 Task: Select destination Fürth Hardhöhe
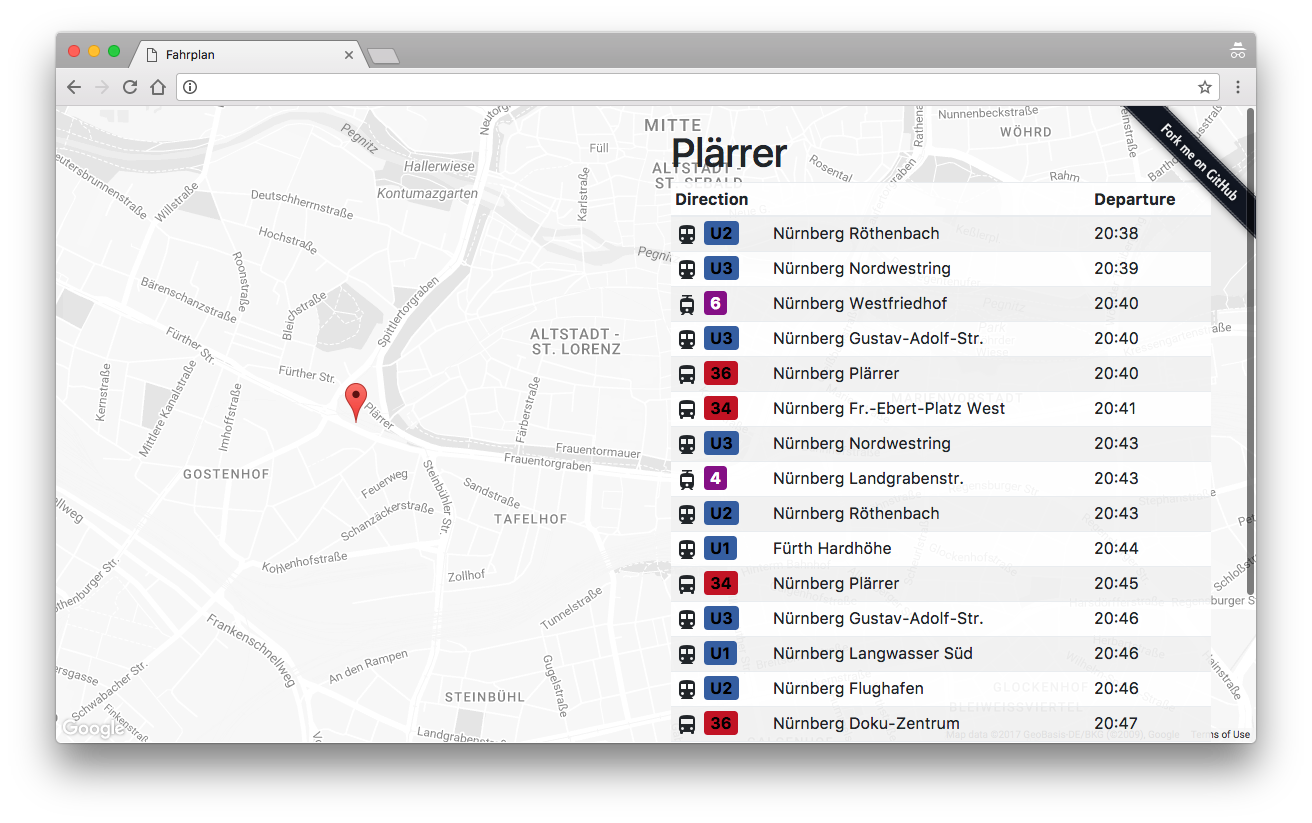pos(832,548)
